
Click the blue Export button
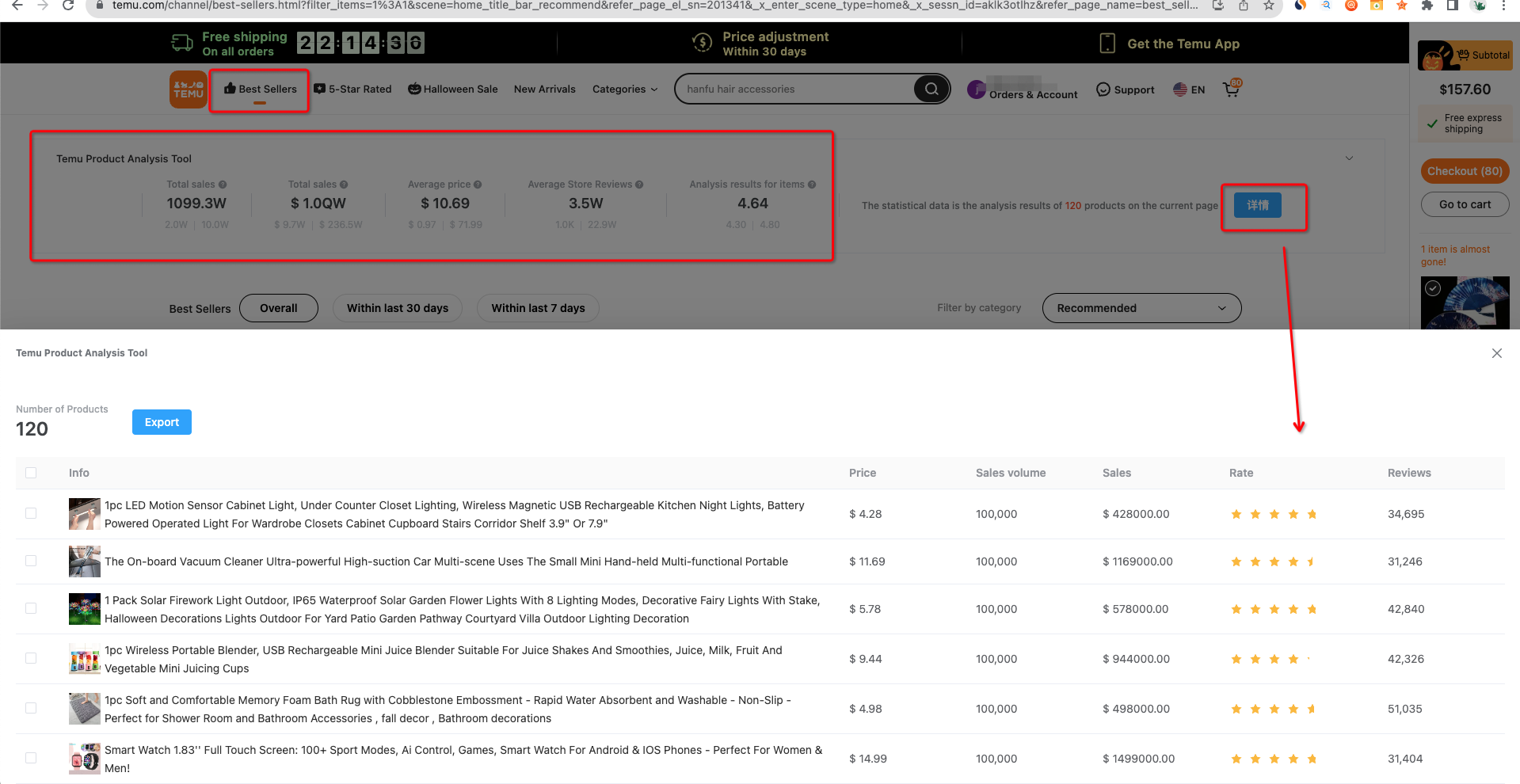pyautogui.click(x=162, y=422)
